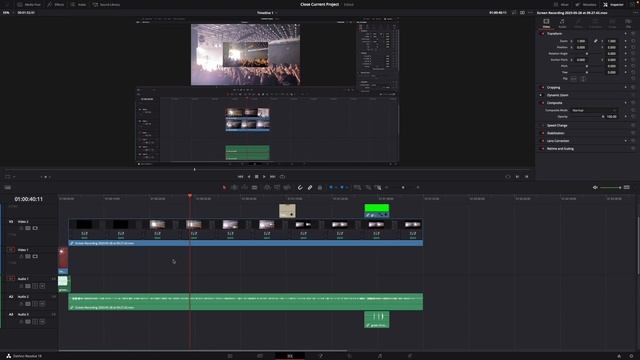This screenshot has width=640, height=360.
Task: Switch to the Fairlight page
Action: pyautogui.click(x=380, y=356)
